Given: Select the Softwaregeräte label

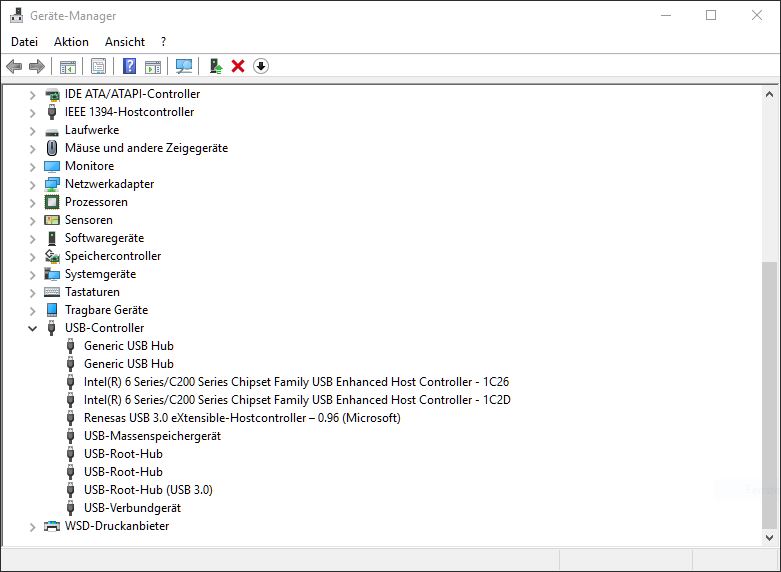Looking at the screenshot, I should tap(105, 238).
